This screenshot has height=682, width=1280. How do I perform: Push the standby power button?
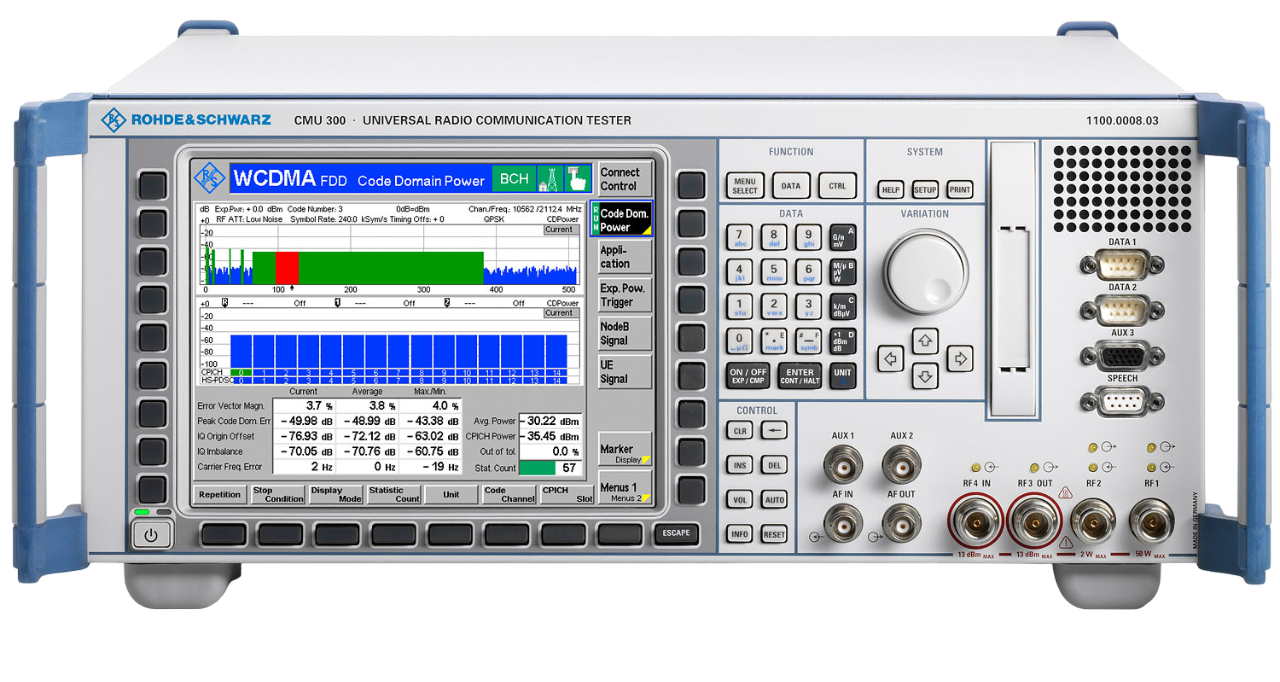[151, 535]
